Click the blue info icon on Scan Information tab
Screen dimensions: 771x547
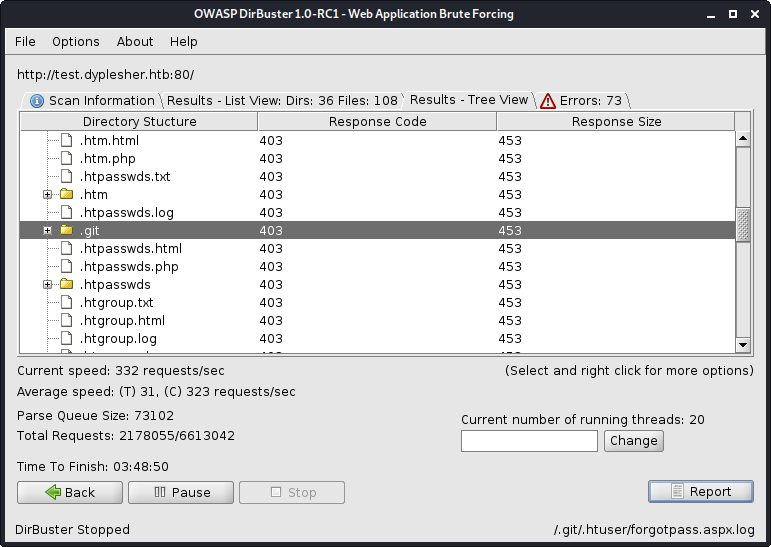(x=37, y=101)
